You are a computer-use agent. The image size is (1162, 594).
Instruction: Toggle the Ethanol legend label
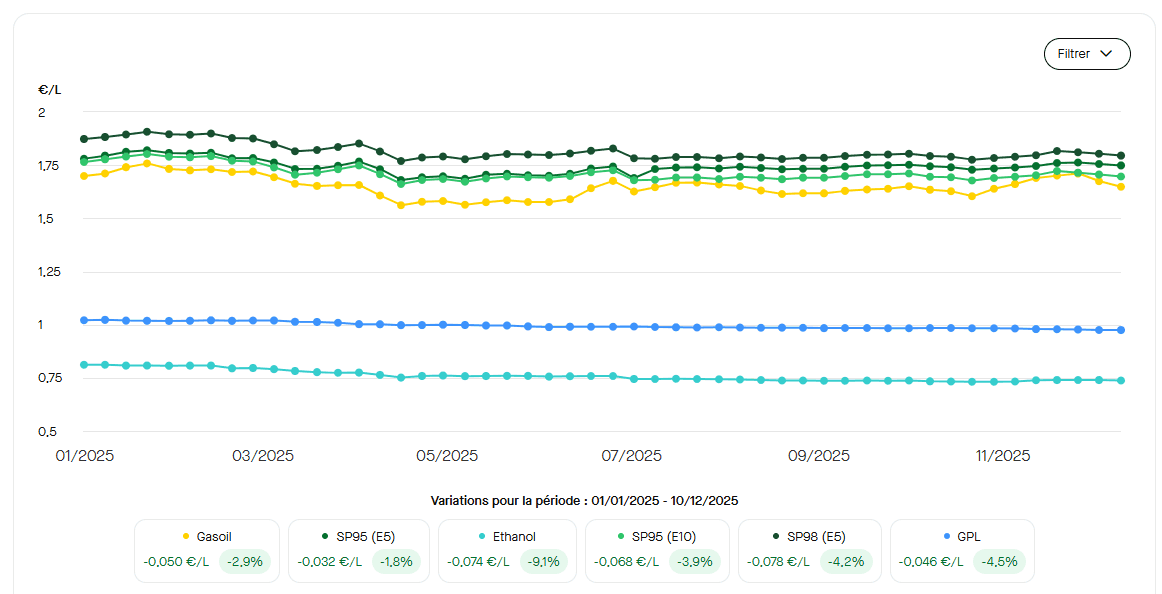[x=514, y=537]
